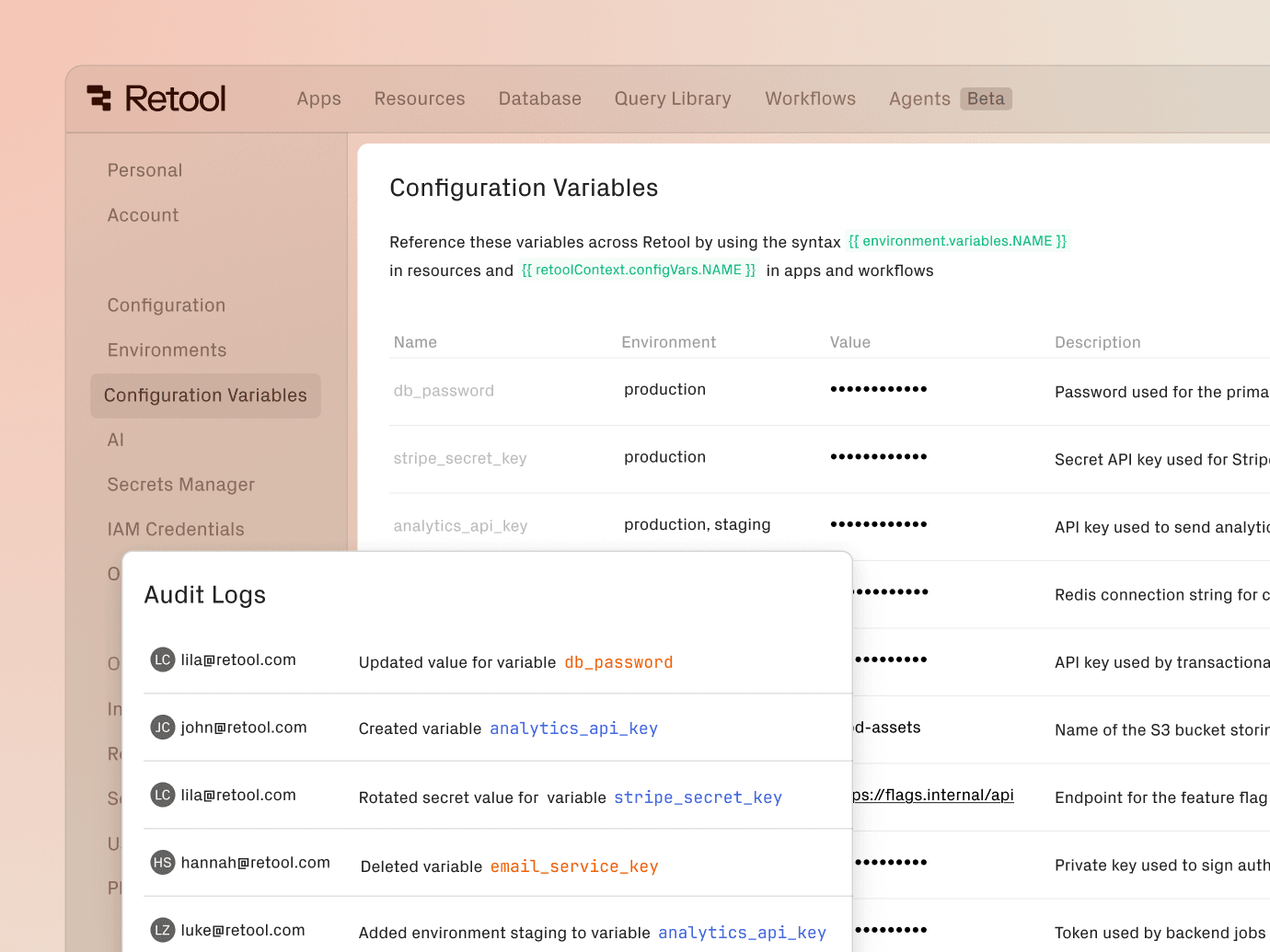Screen dimensions: 1270x952
Task: Click the HS avatar for hannah@retool.com
Action: (163, 863)
